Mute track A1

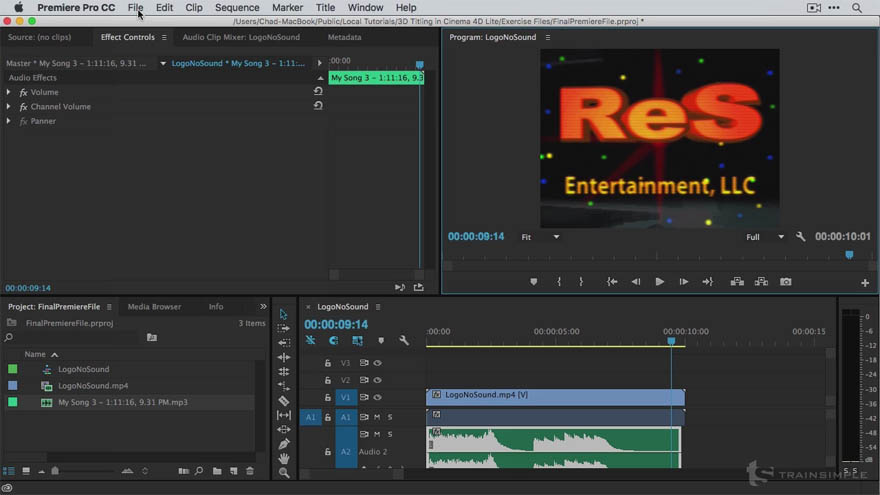coord(377,417)
